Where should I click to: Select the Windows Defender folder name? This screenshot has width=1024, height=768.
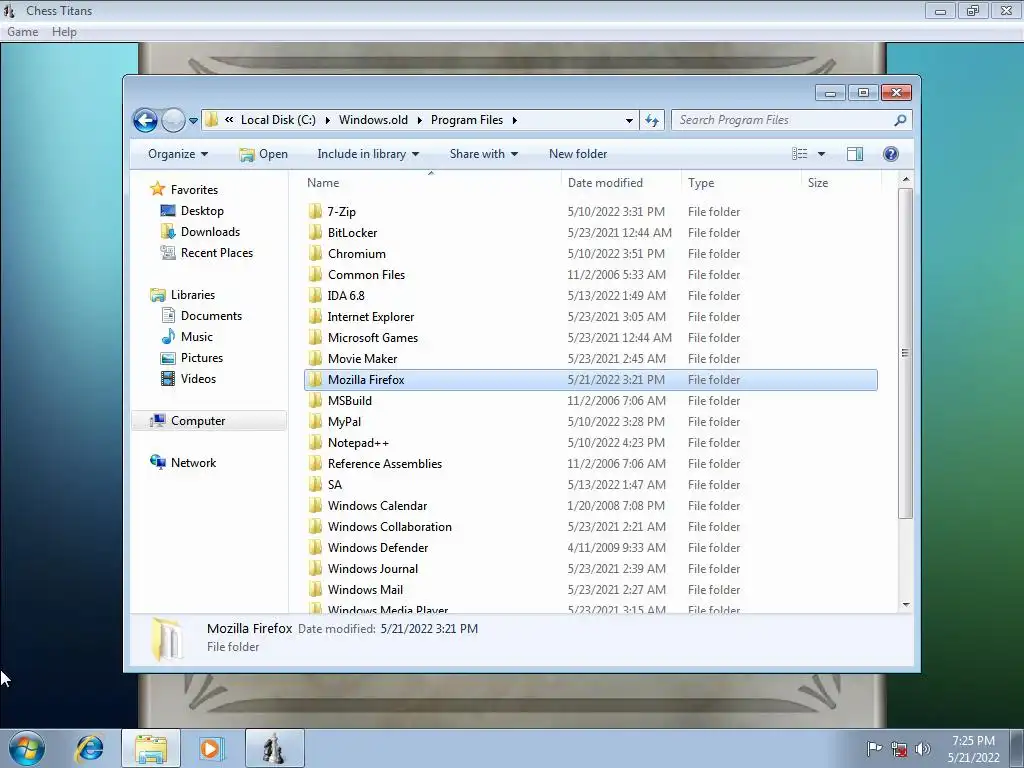pos(378,547)
